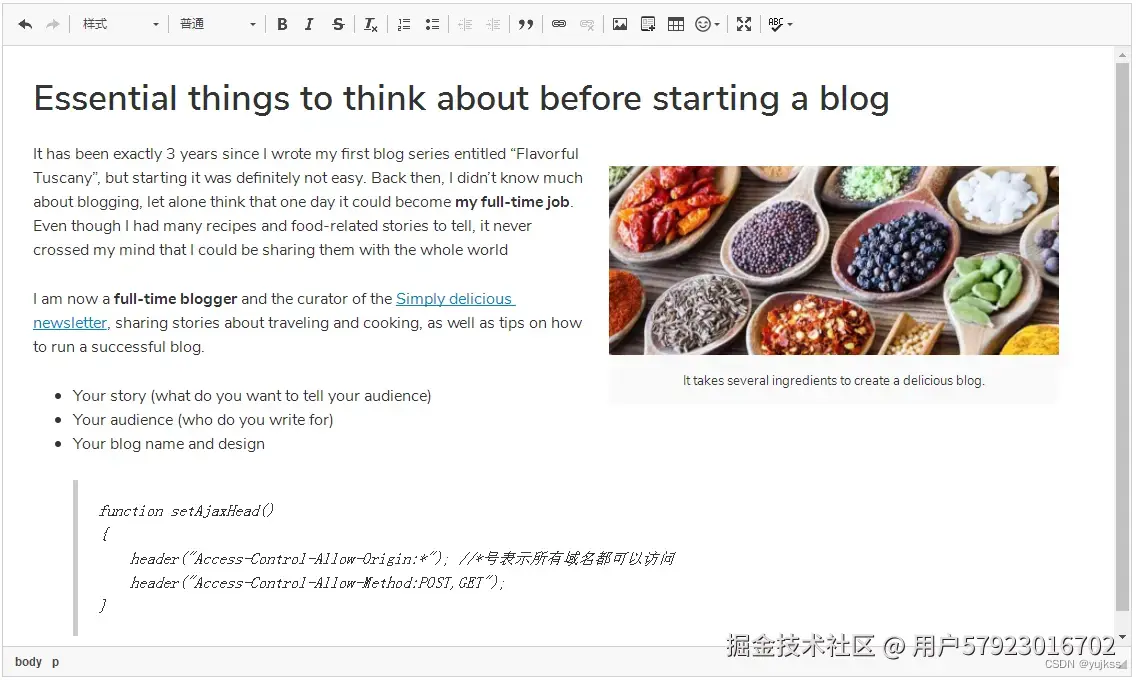Toggle bold formatting
Image resolution: width=1136 pixels, height=680 pixels.
pos(283,25)
